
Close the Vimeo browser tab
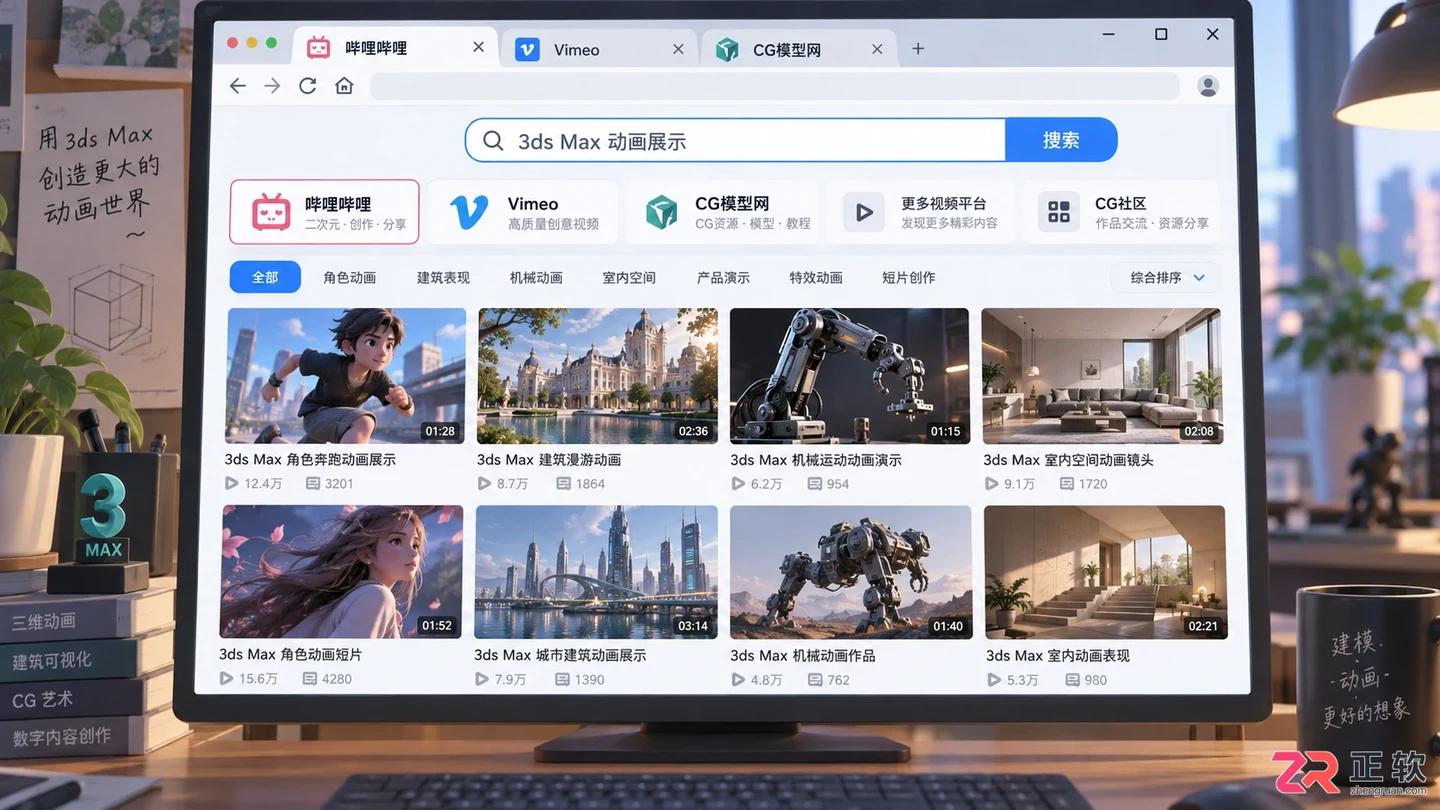click(678, 49)
